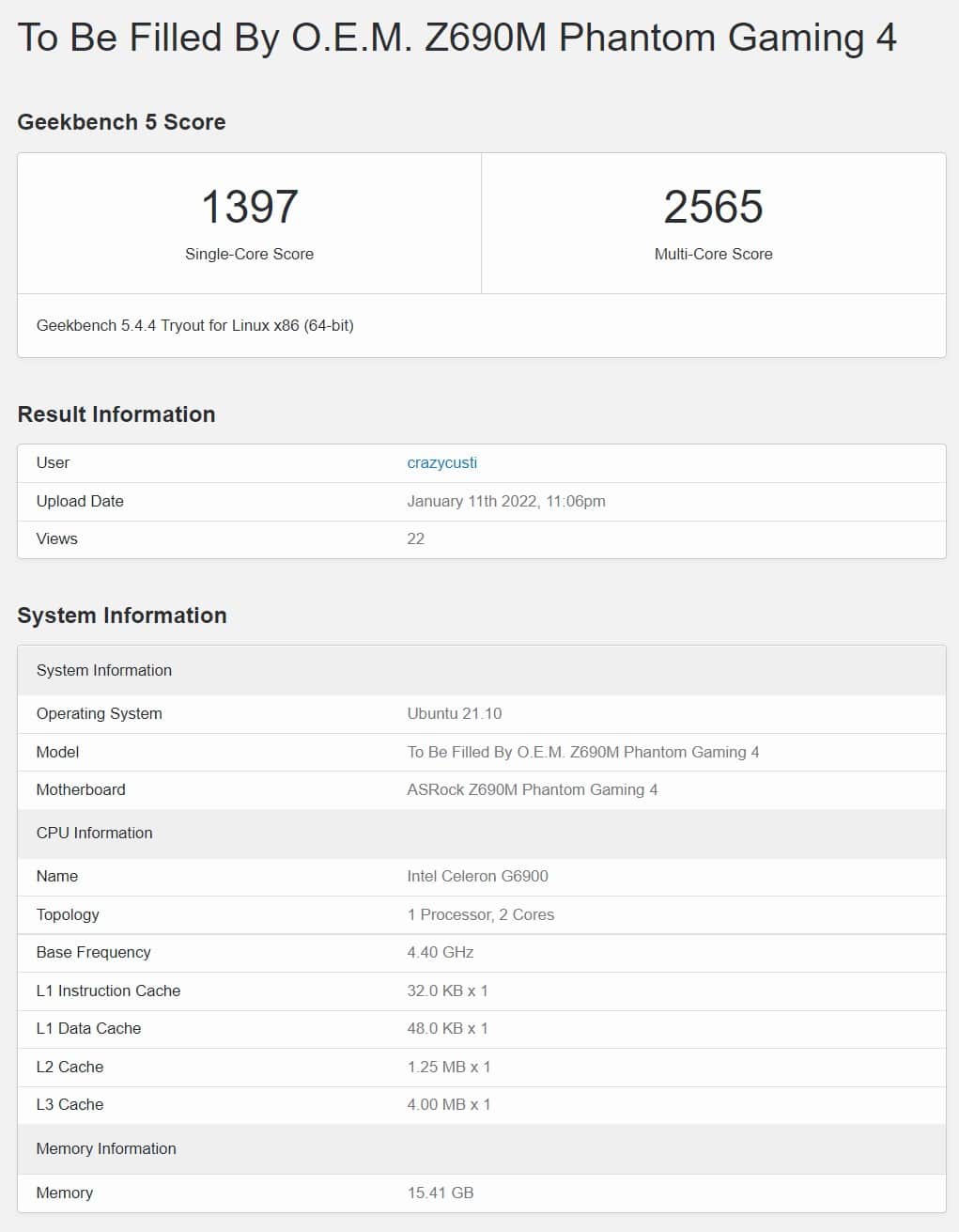Click the Views count 22
Image resolution: width=959 pixels, height=1232 pixels.
coord(415,538)
